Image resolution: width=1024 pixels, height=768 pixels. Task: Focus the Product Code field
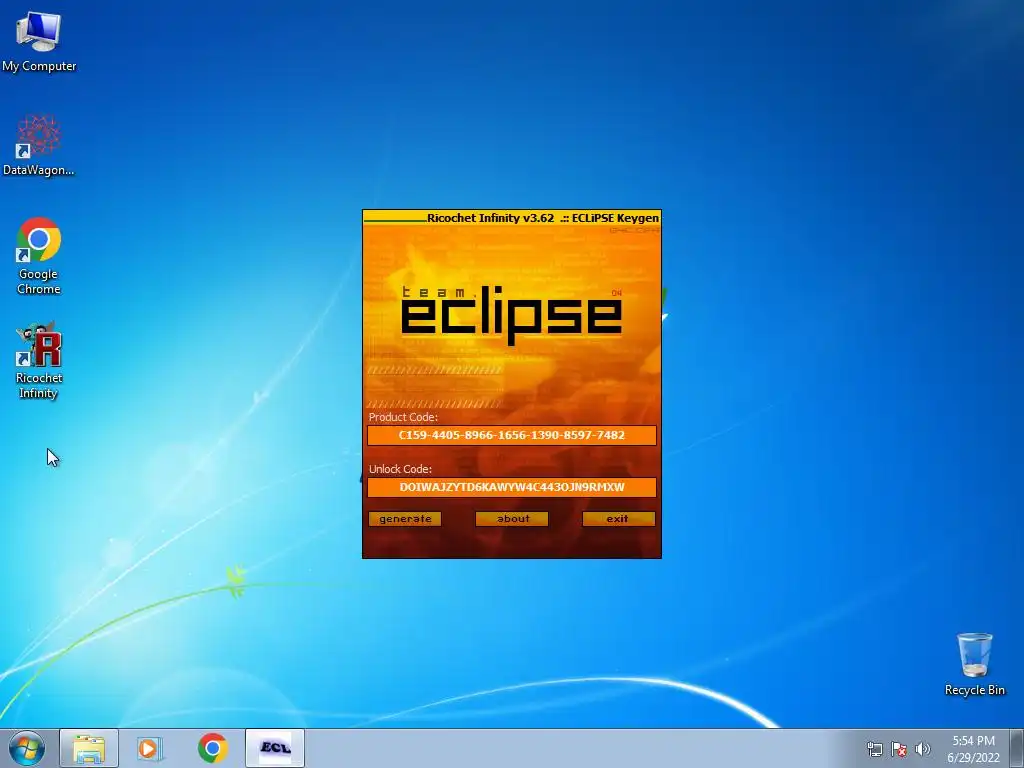pos(512,435)
